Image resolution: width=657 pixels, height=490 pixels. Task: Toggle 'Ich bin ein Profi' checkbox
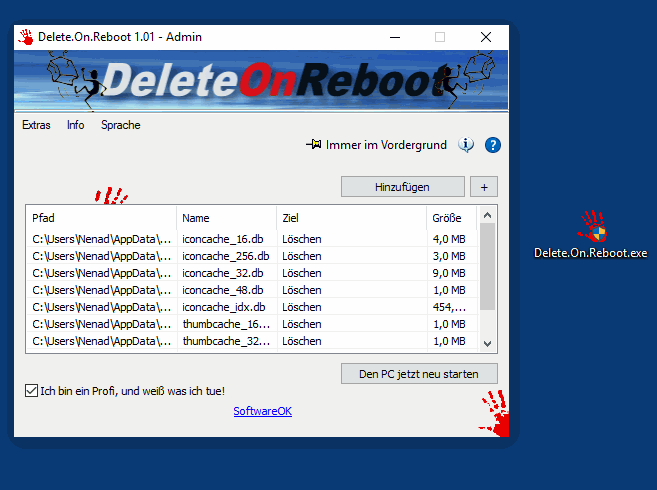pyautogui.click(x=31, y=391)
